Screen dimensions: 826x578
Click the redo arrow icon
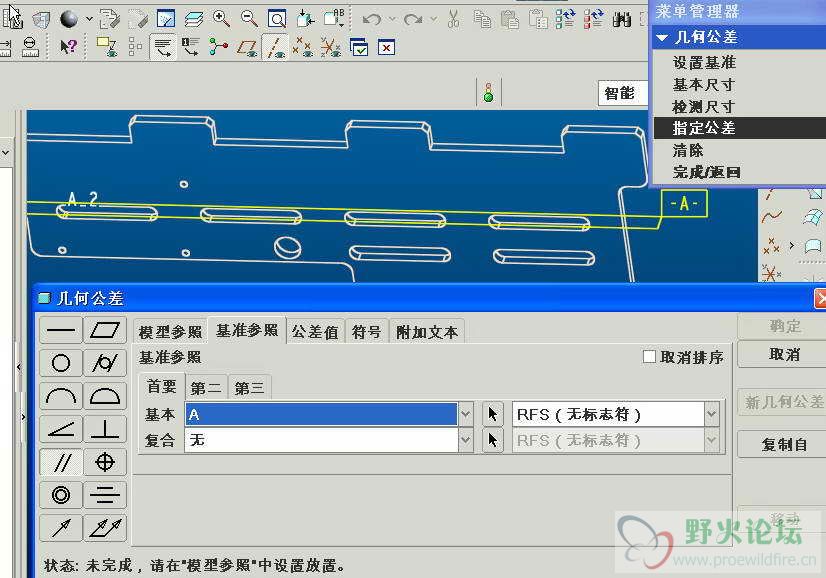coord(413,20)
